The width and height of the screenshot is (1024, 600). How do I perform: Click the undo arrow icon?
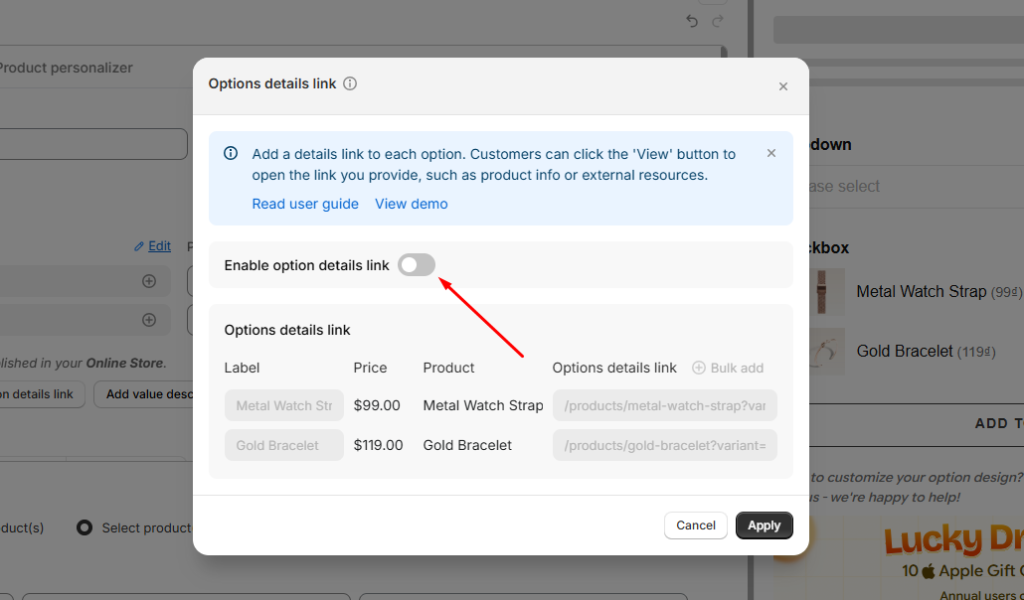[691, 21]
